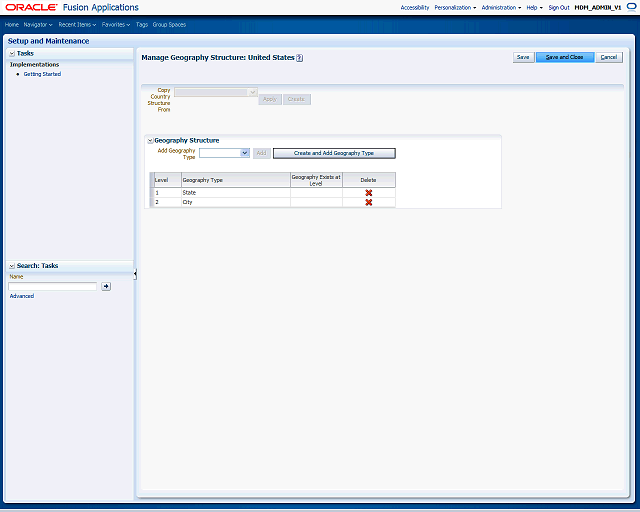Click the Cancel button
640x512 pixels.
click(609, 57)
